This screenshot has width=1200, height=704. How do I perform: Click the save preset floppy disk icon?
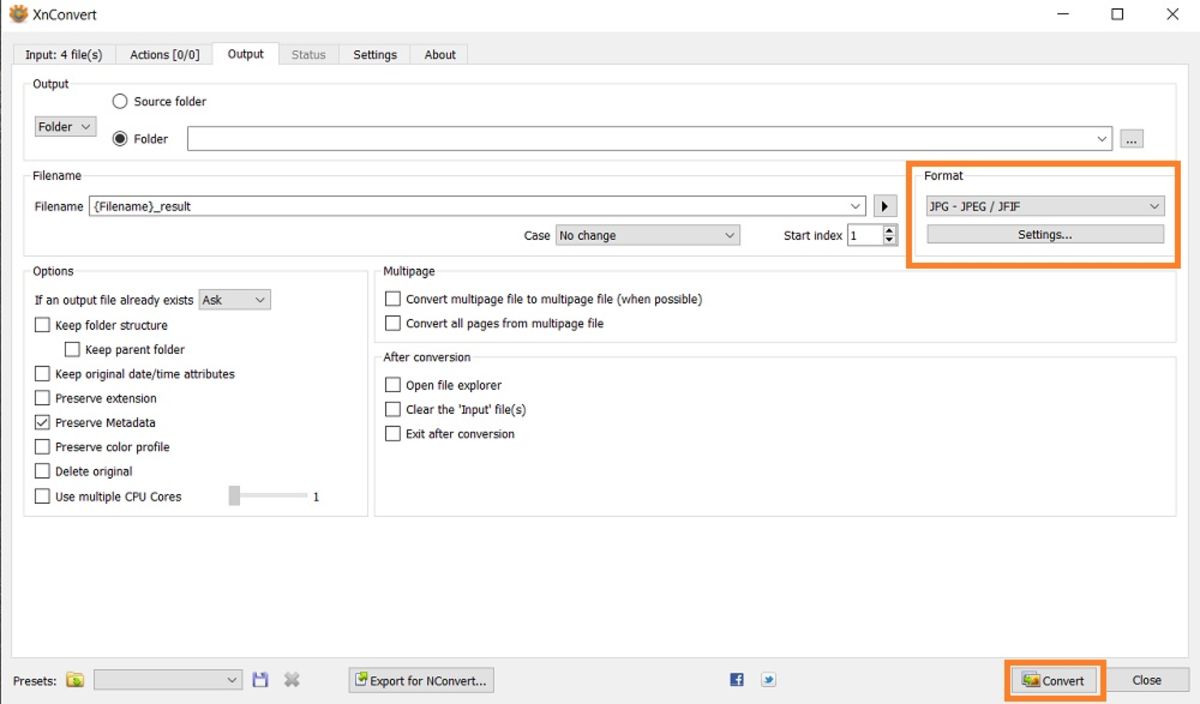pyautogui.click(x=260, y=680)
